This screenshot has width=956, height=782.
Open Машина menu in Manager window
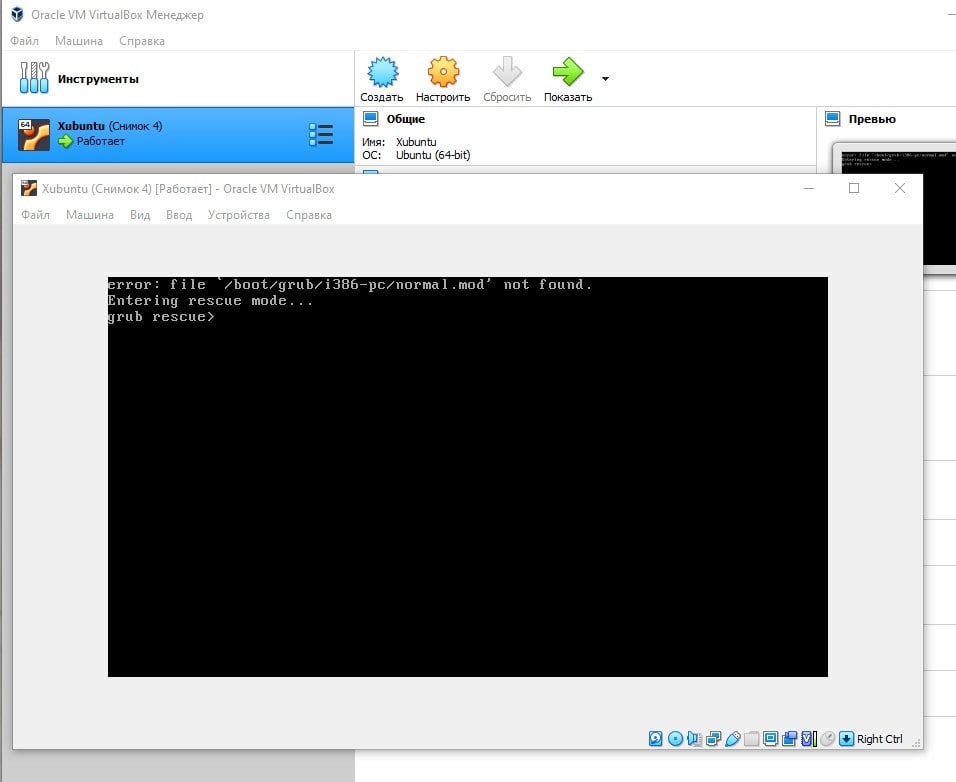click(79, 41)
